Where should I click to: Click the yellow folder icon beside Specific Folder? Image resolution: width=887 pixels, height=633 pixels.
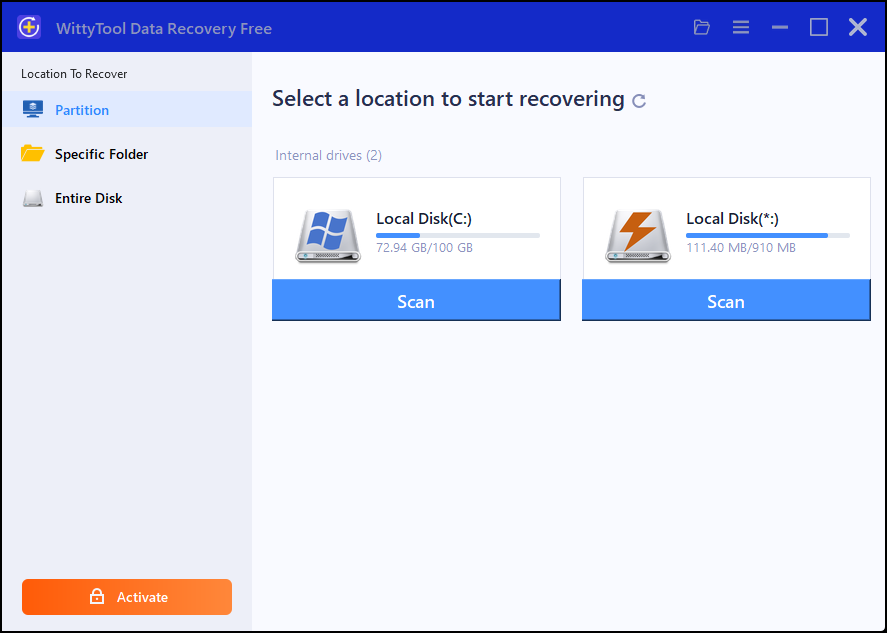pyautogui.click(x=33, y=154)
